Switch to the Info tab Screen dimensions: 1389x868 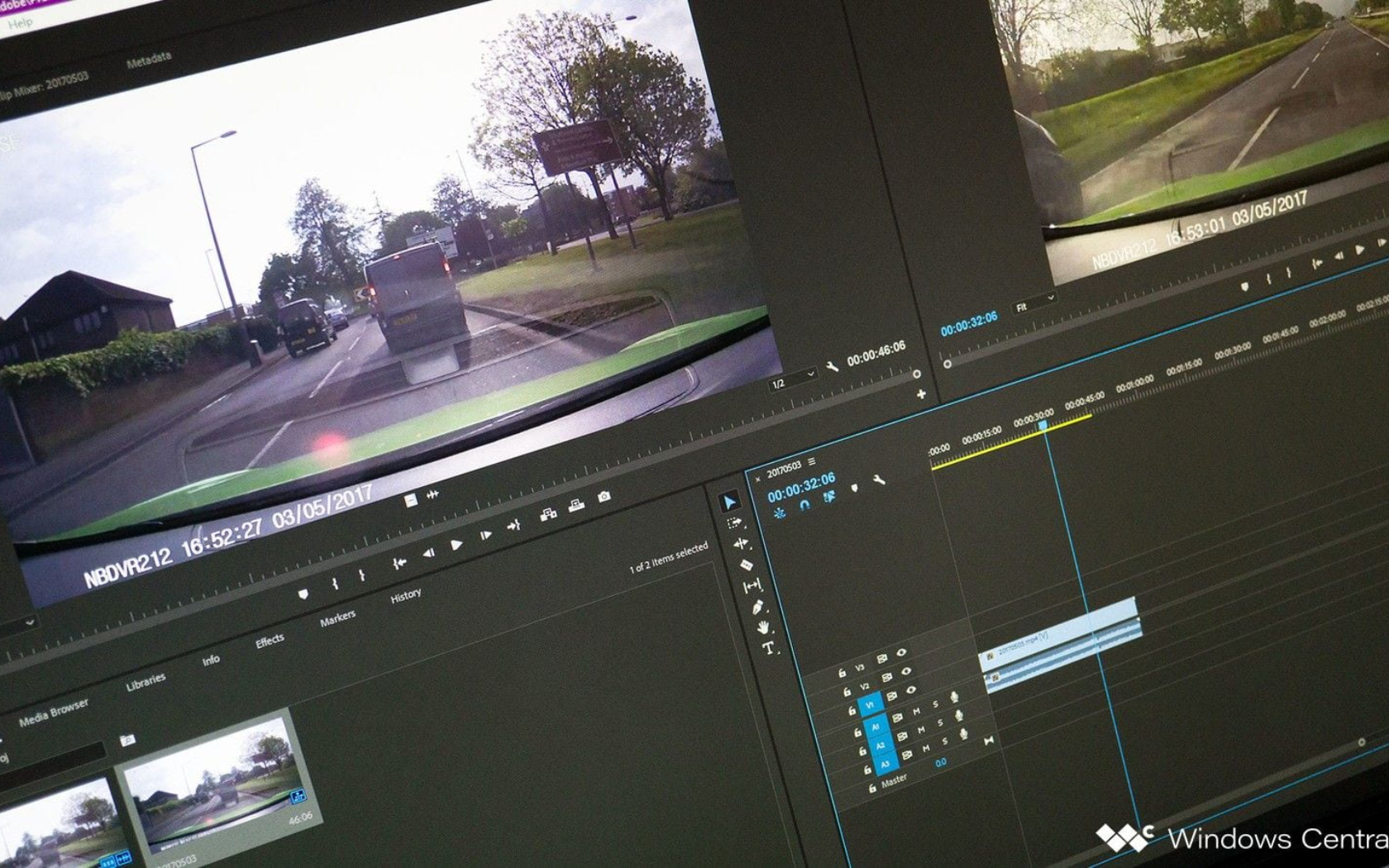[211, 660]
